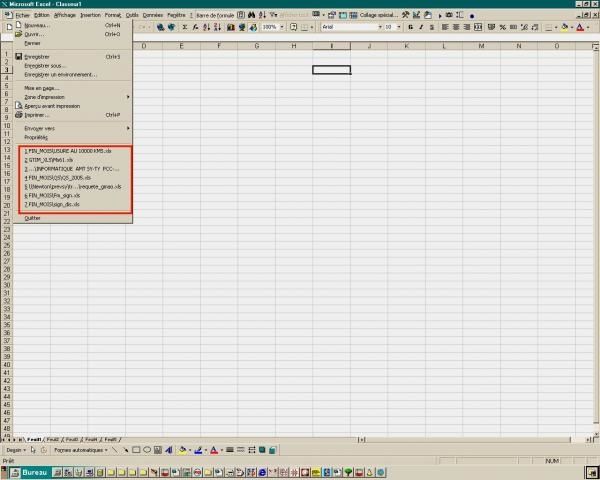Open the 'Formes automatiques' menu
This screenshot has width=600, height=480.
81,450
